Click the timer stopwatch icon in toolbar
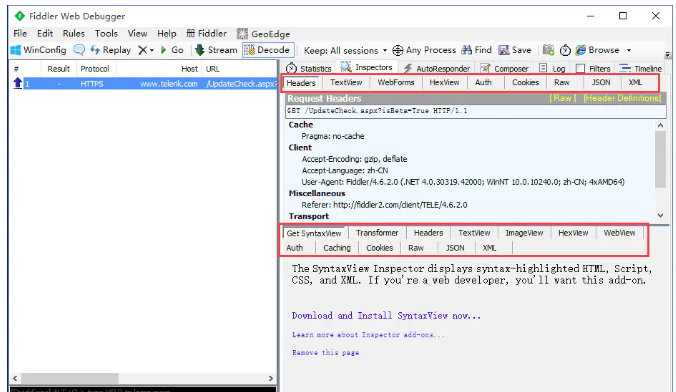The width and height of the screenshot is (676, 392). (565, 50)
